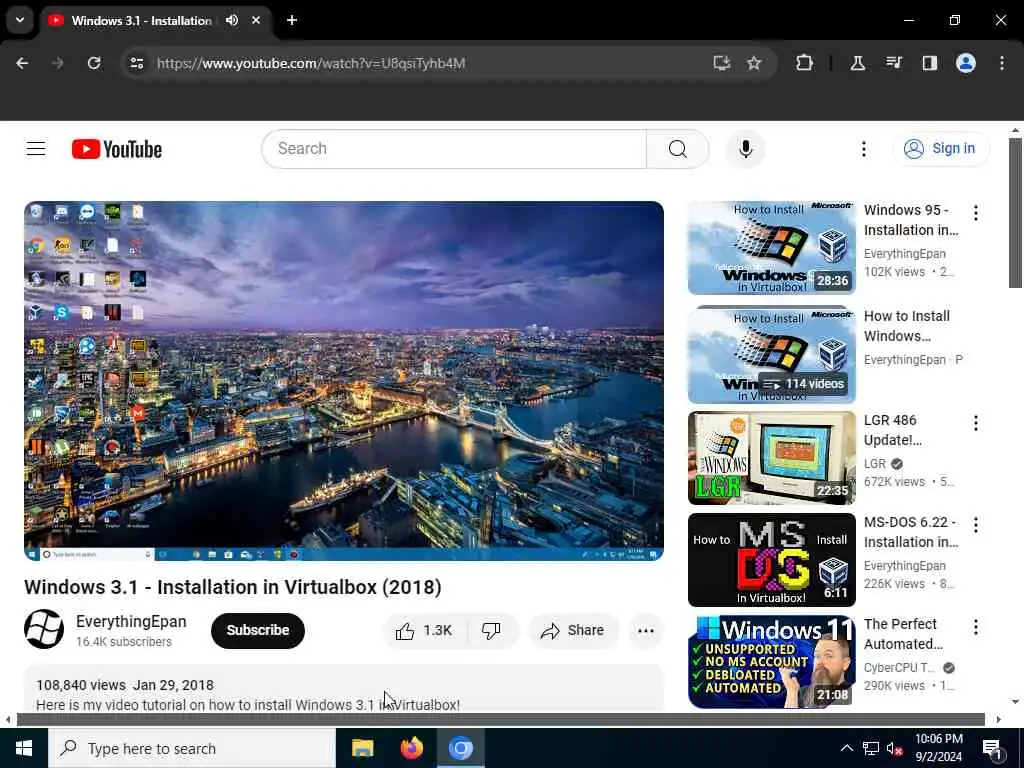Open How to Install Windows playlist title

(906, 326)
